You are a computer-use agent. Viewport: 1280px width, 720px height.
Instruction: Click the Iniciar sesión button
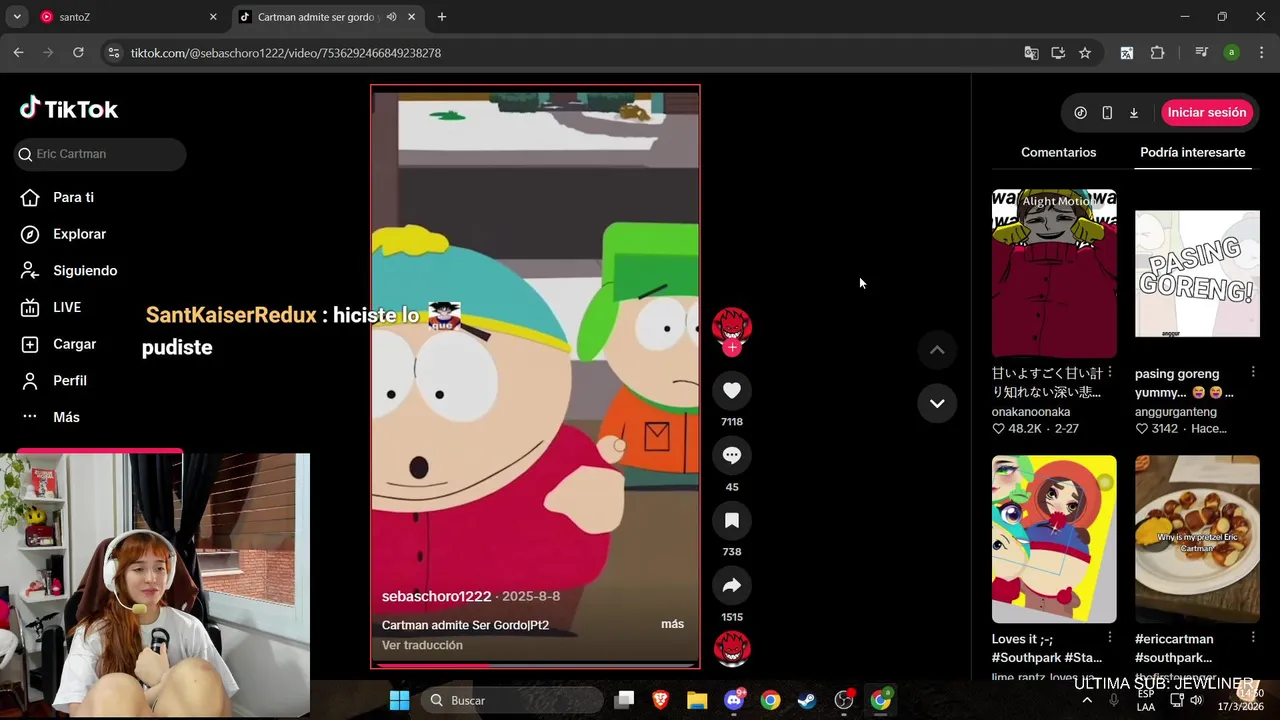point(1207,112)
